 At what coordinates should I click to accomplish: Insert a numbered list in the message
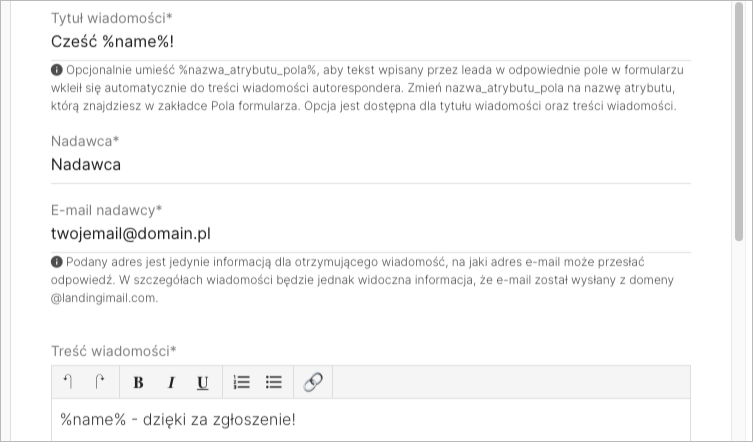[x=241, y=382]
